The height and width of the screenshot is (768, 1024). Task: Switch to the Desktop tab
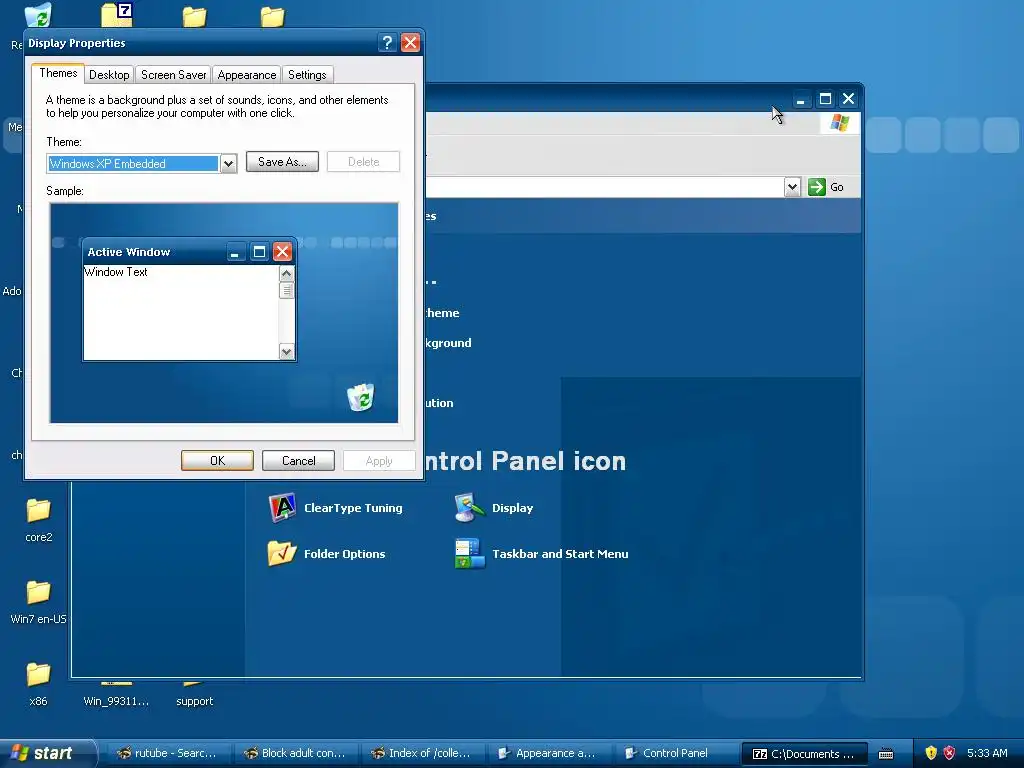109,74
